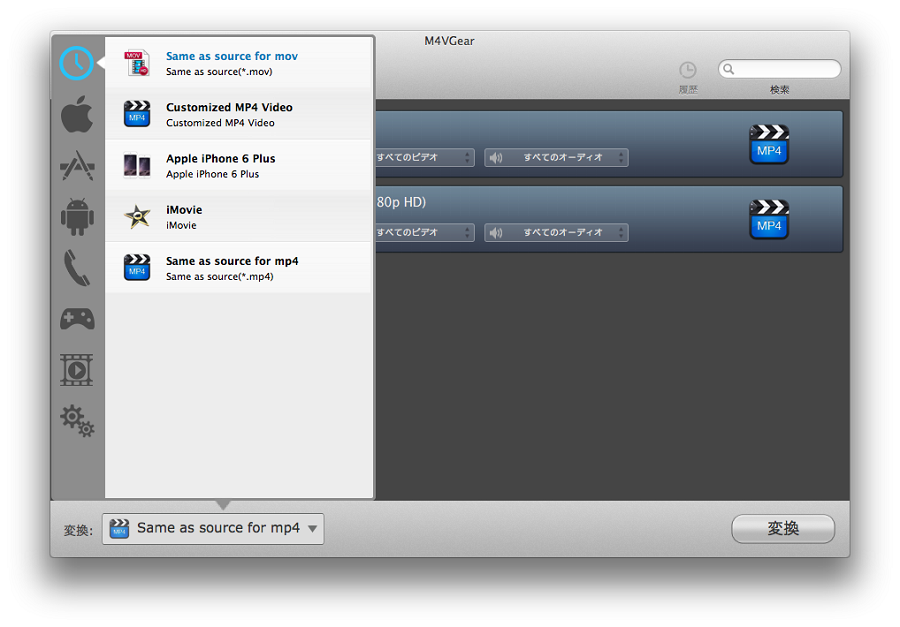The height and width of the screenshot is (627, 900).
Task: Focus the 検索 search field
Action: 779,69
